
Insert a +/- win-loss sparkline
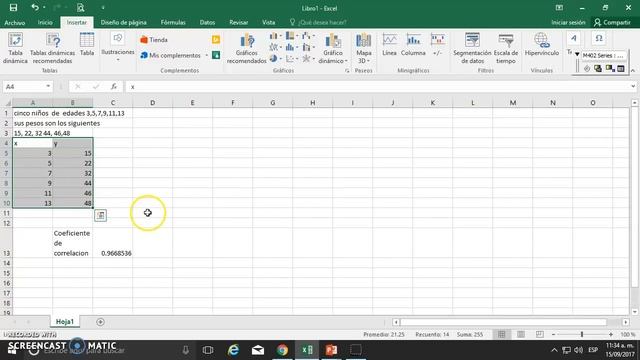[437, 45]
